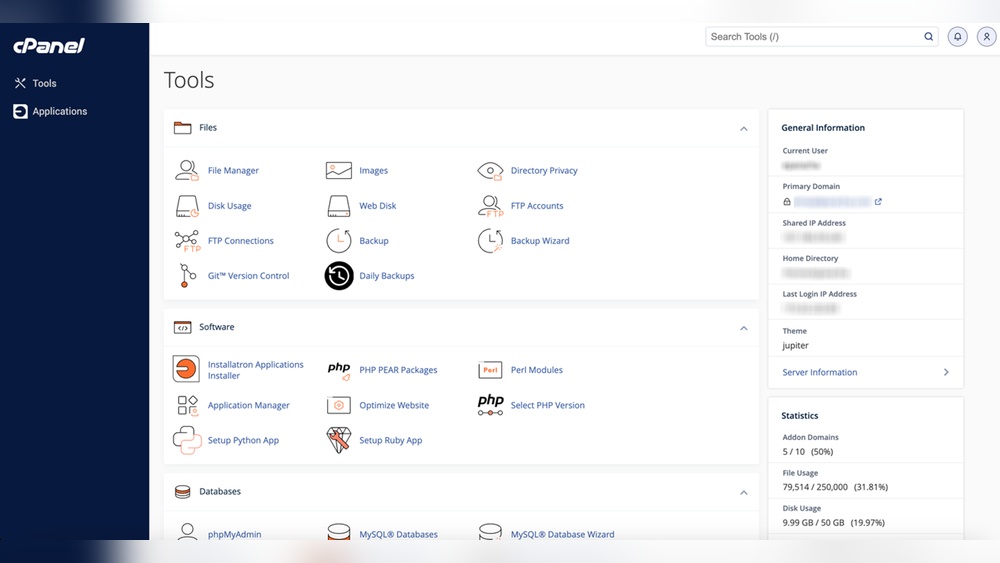Open the Optimize Website icon
This screenshot has width=1000, height=563.
pyautogui.click(x=339, y=406)
